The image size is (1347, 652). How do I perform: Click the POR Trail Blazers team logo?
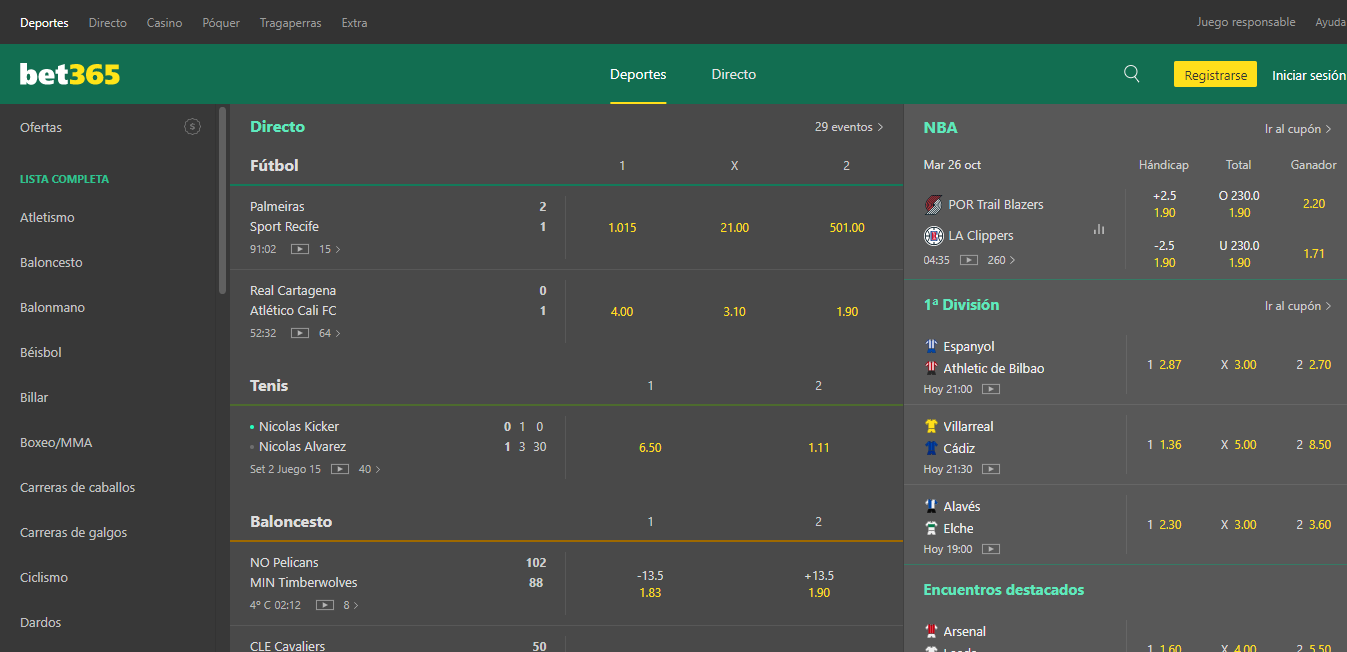[x=933, y=204]
